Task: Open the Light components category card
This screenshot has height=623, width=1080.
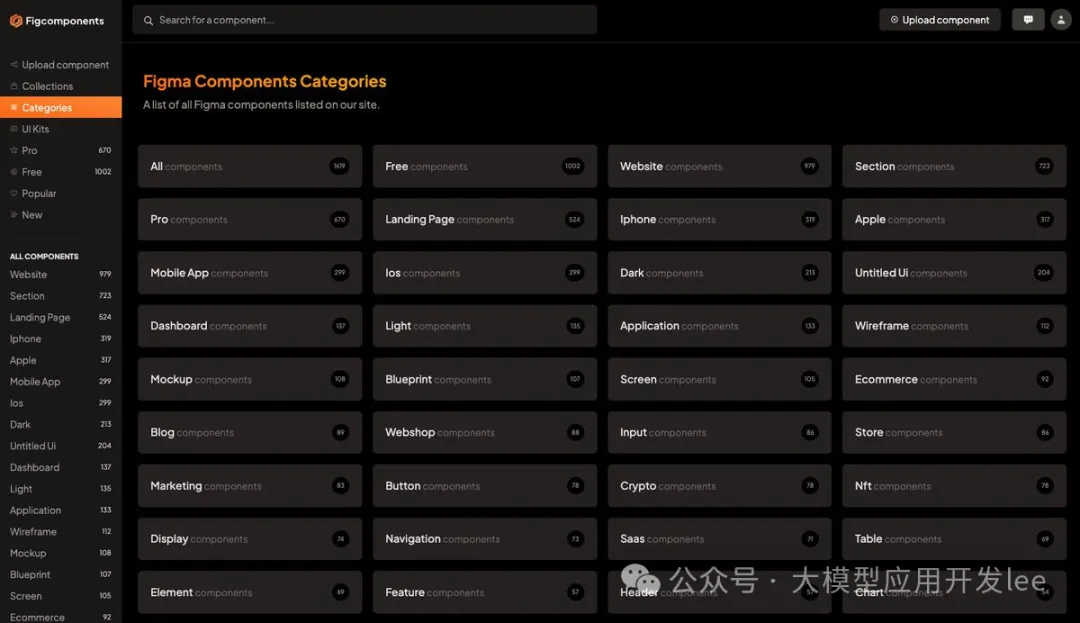Action: [x=484, y=326]
